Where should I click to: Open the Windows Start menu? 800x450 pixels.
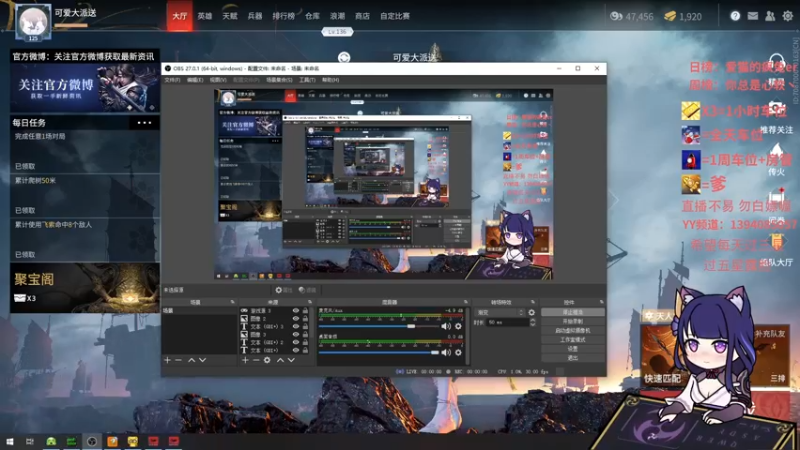tap(9, 441)
